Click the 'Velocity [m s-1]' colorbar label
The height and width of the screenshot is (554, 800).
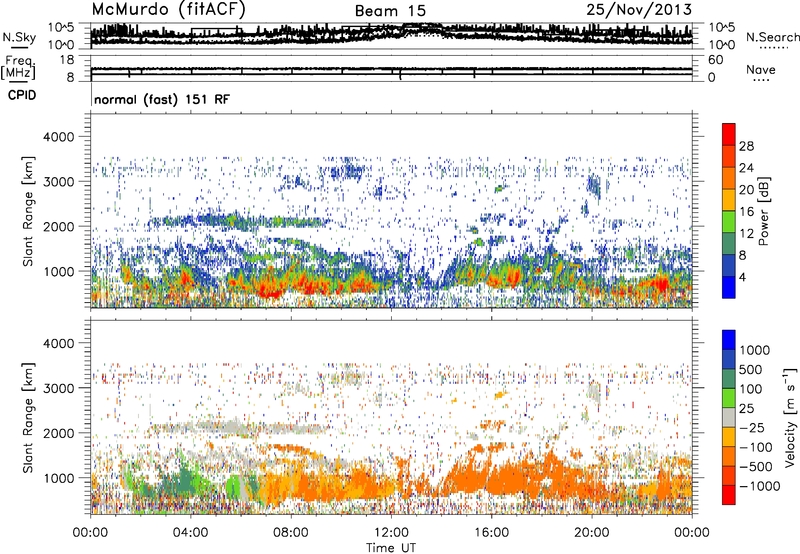coord(790,417)
